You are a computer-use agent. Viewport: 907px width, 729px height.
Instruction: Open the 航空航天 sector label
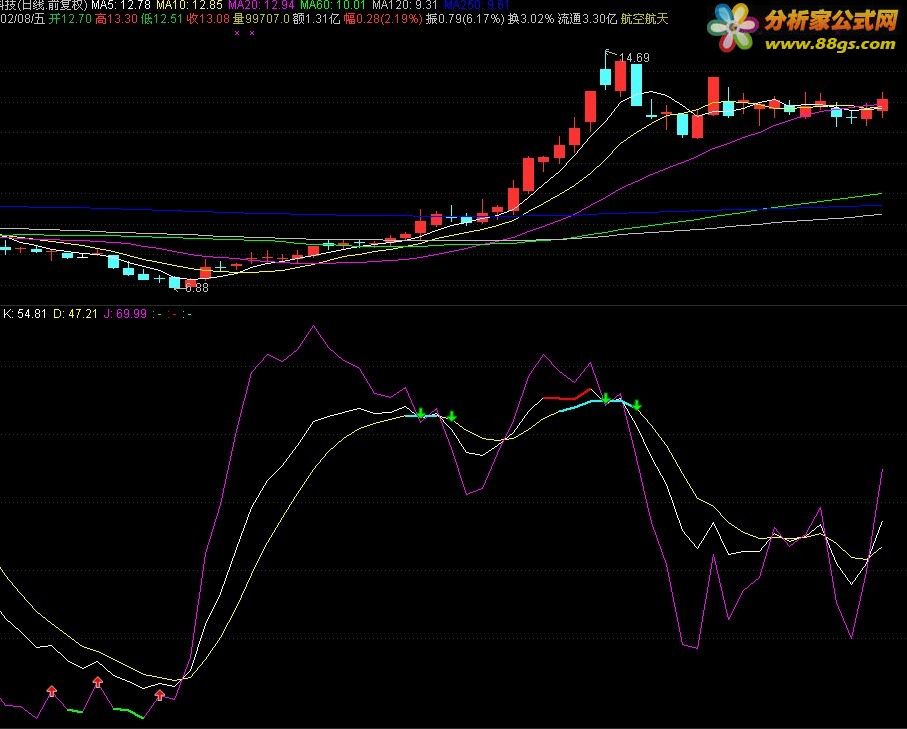click(x=644, y=19)
